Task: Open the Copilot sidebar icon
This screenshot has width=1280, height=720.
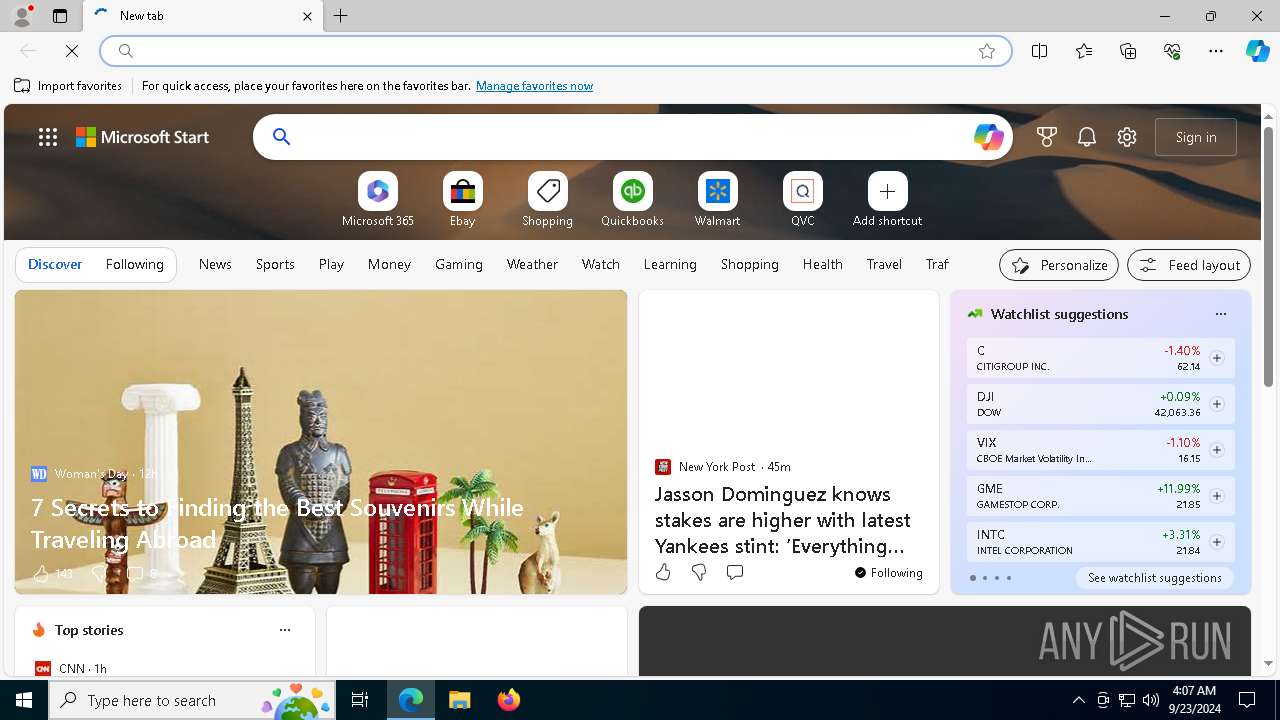Action: (1257, 51)
